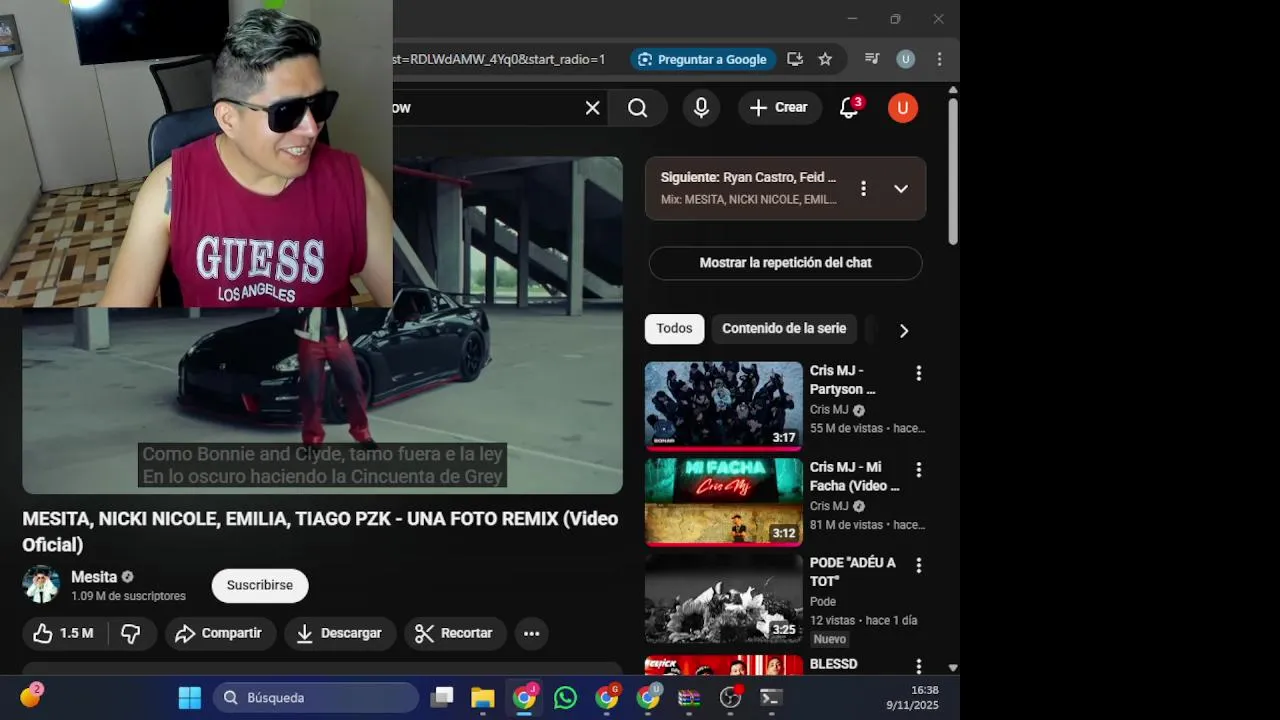
Task: Open options for Mi Facha video
Action: coord(918,469)
